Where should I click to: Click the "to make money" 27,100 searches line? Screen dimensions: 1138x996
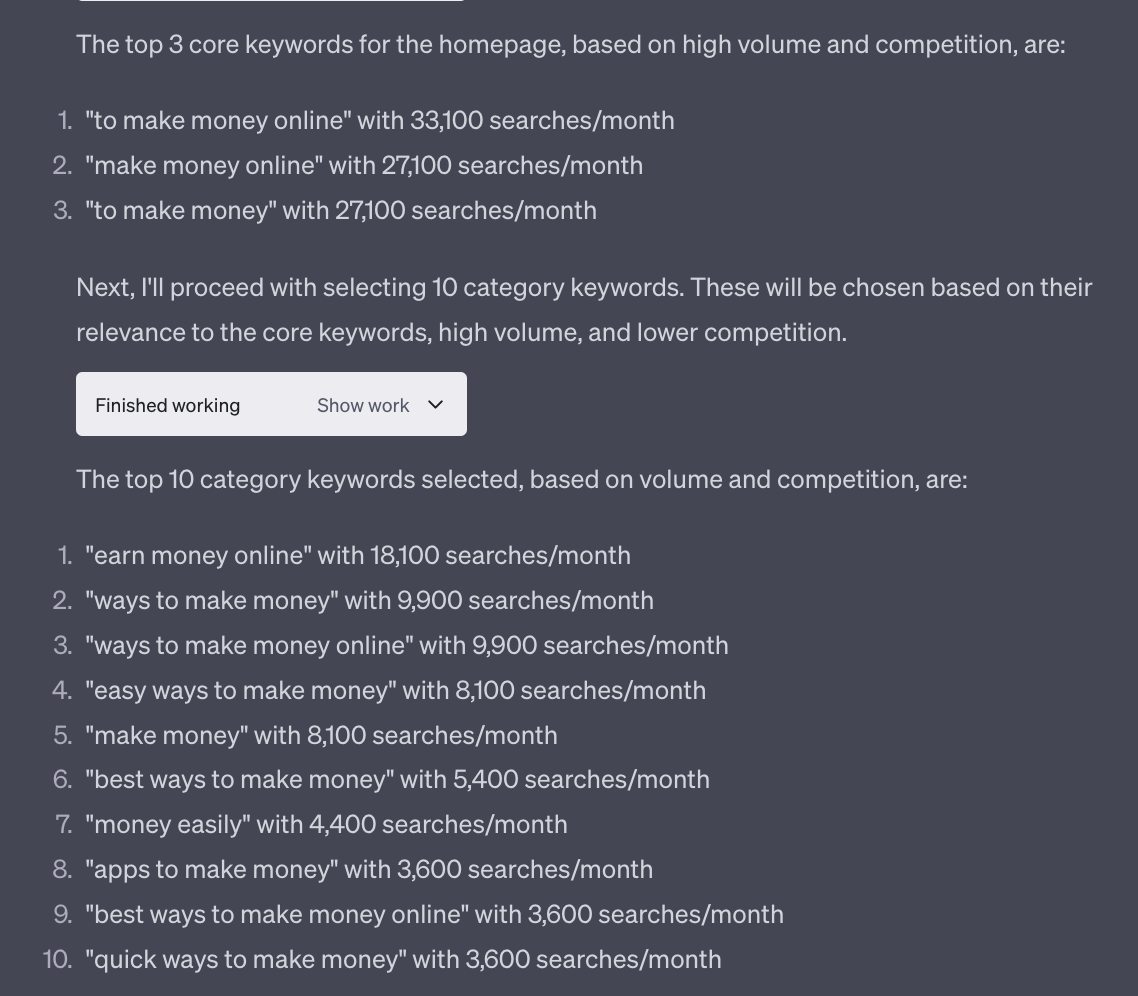click(x=341, y=210)
